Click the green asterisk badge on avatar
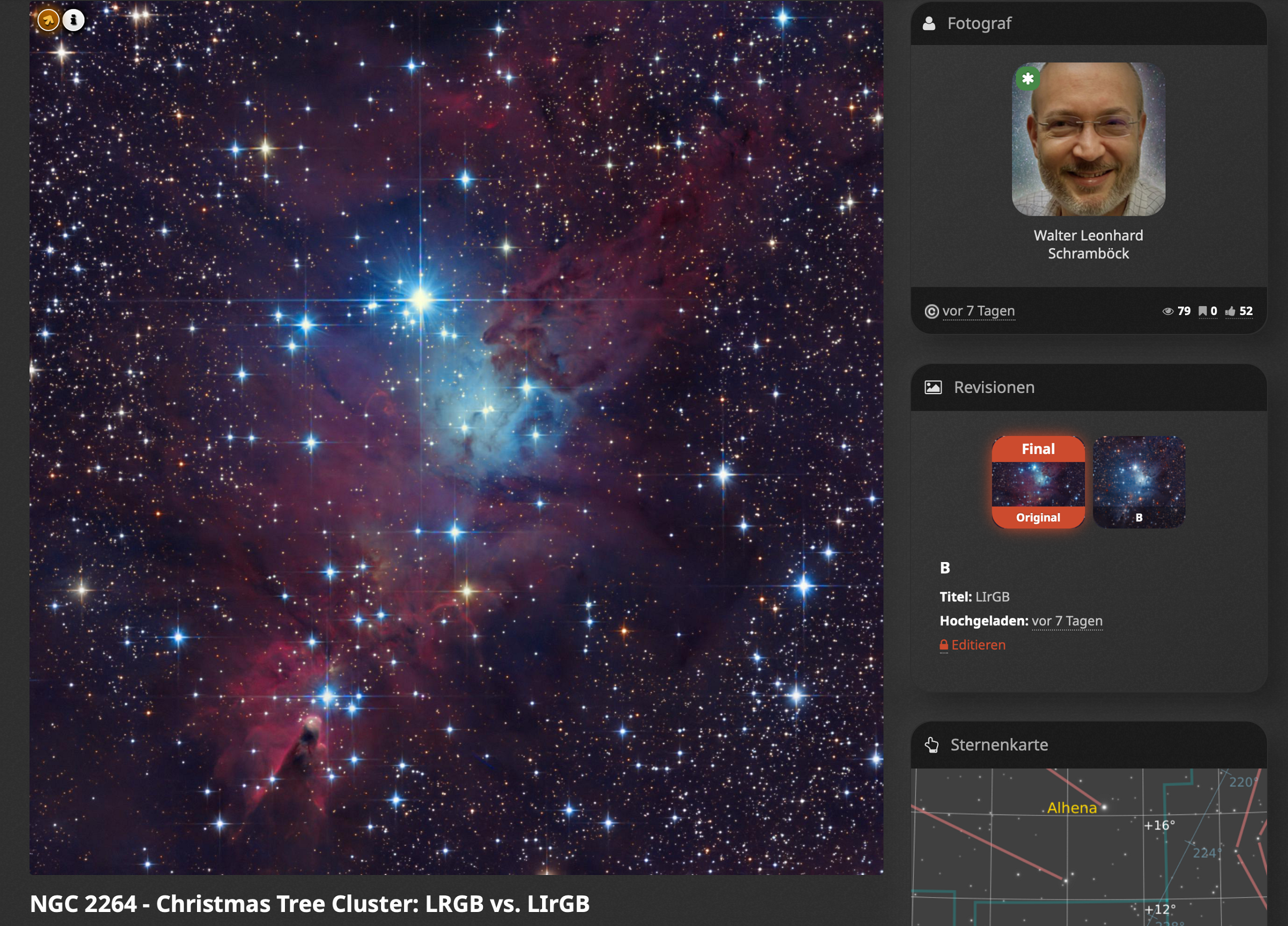This screenshot has height=926, width=1288. click(x=1027, y=79)
